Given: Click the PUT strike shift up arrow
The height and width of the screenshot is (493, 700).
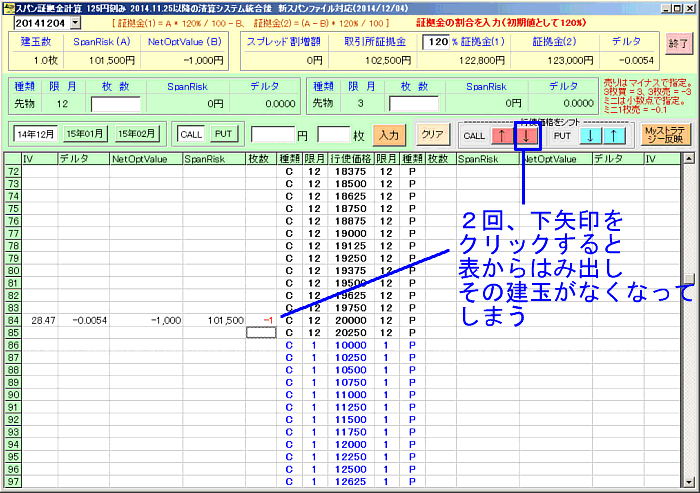Looking at the screenshot, I should (614, 136).
